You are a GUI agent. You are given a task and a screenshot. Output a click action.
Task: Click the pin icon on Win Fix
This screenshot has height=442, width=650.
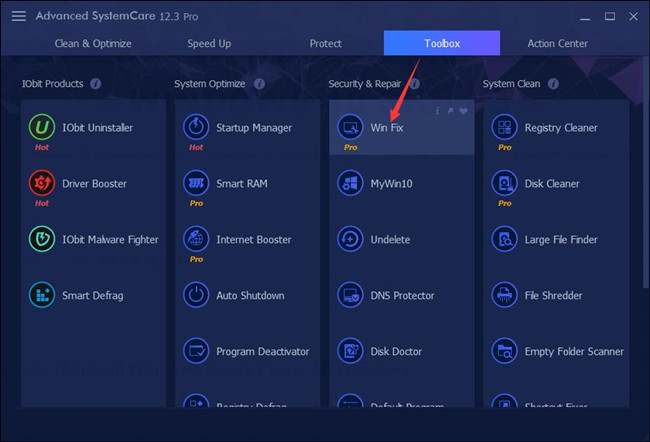pos(450,111)
